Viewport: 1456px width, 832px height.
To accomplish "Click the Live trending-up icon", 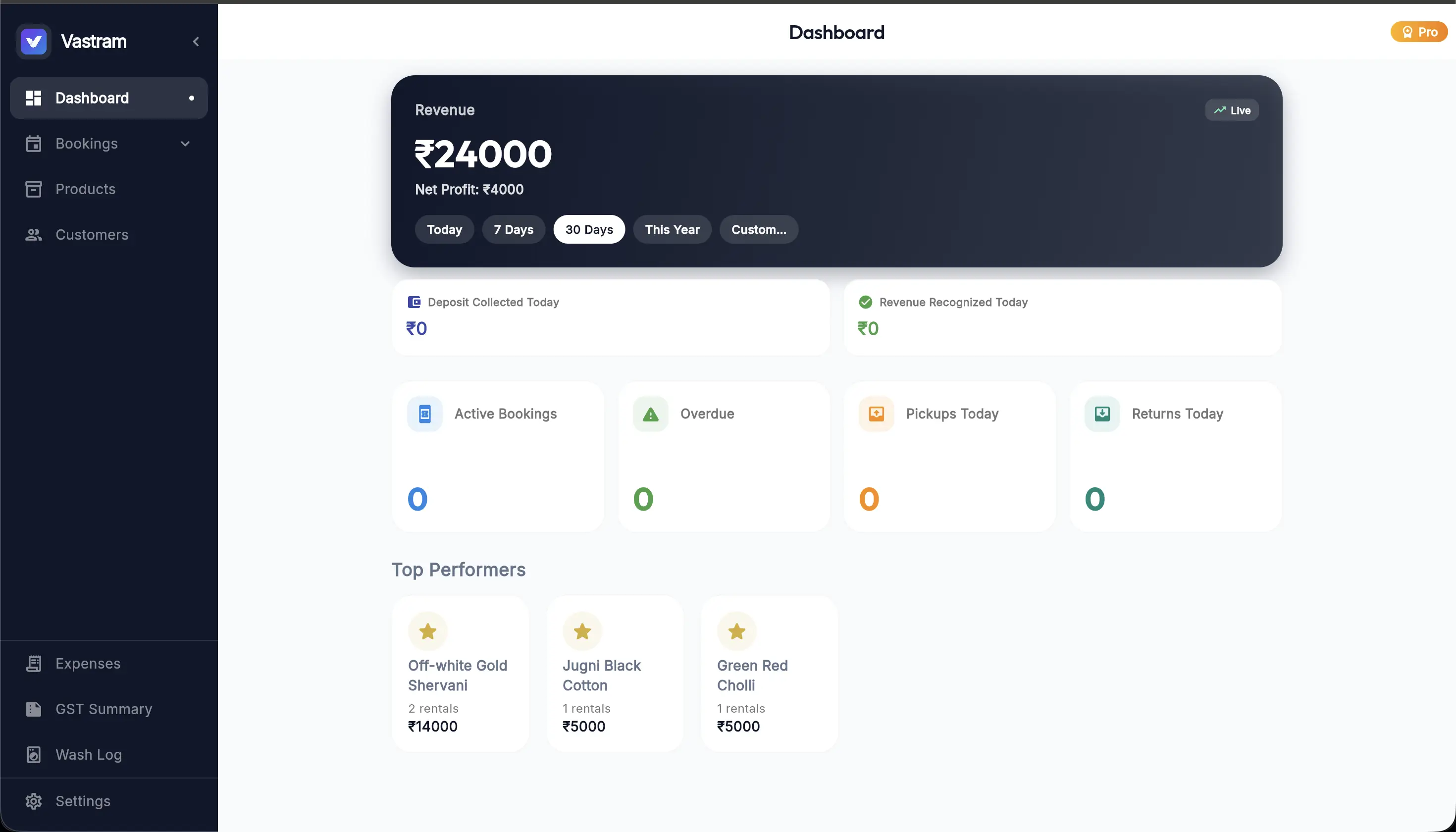I will pos(1219,110).
